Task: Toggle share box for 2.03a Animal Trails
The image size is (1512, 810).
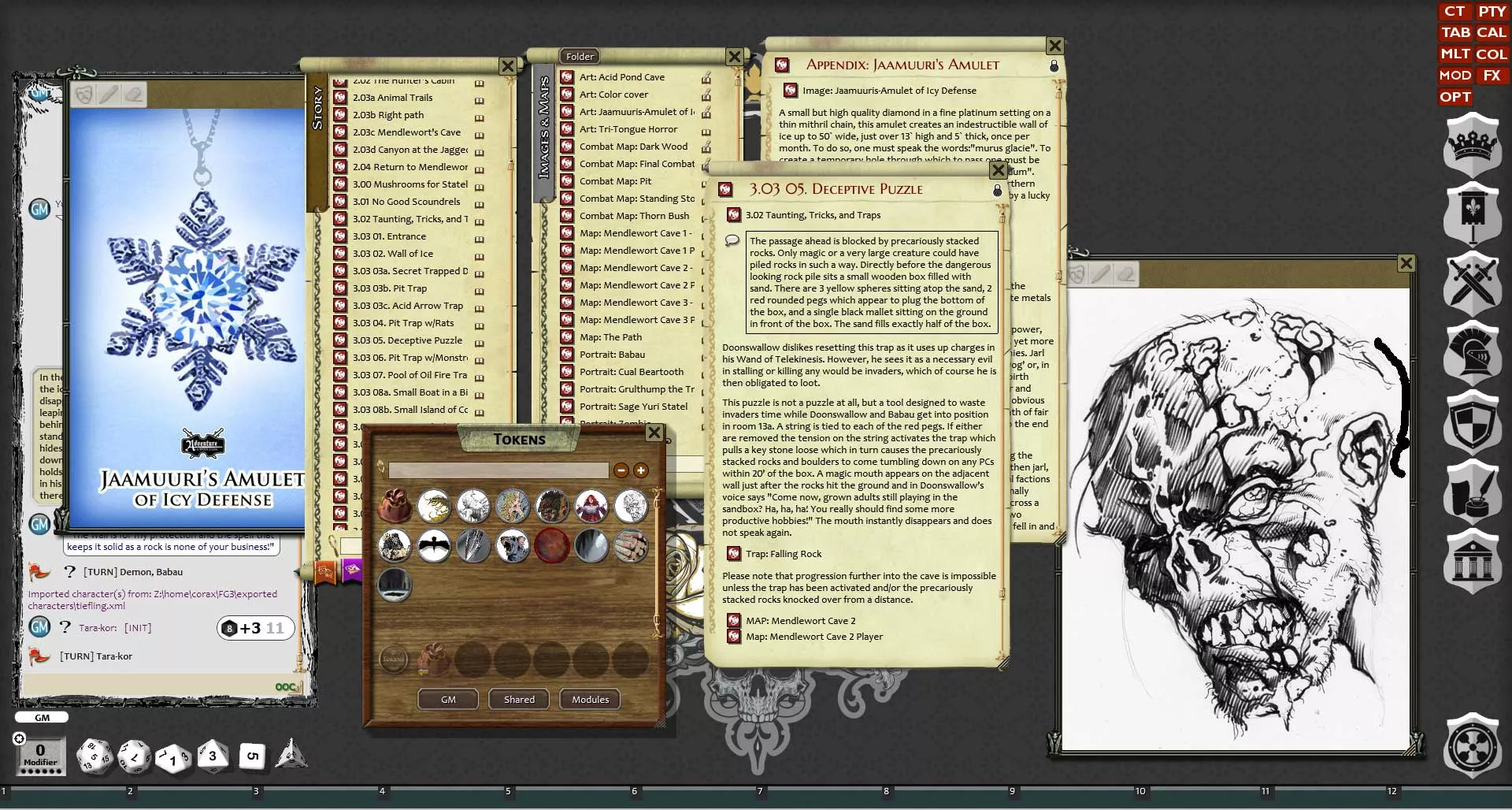Action: pos(479,99)
